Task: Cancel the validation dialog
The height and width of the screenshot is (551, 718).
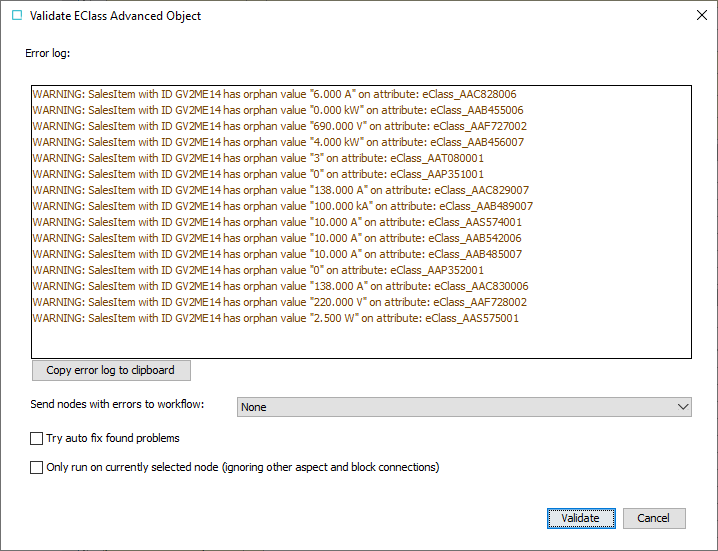Action: (653, 518)
